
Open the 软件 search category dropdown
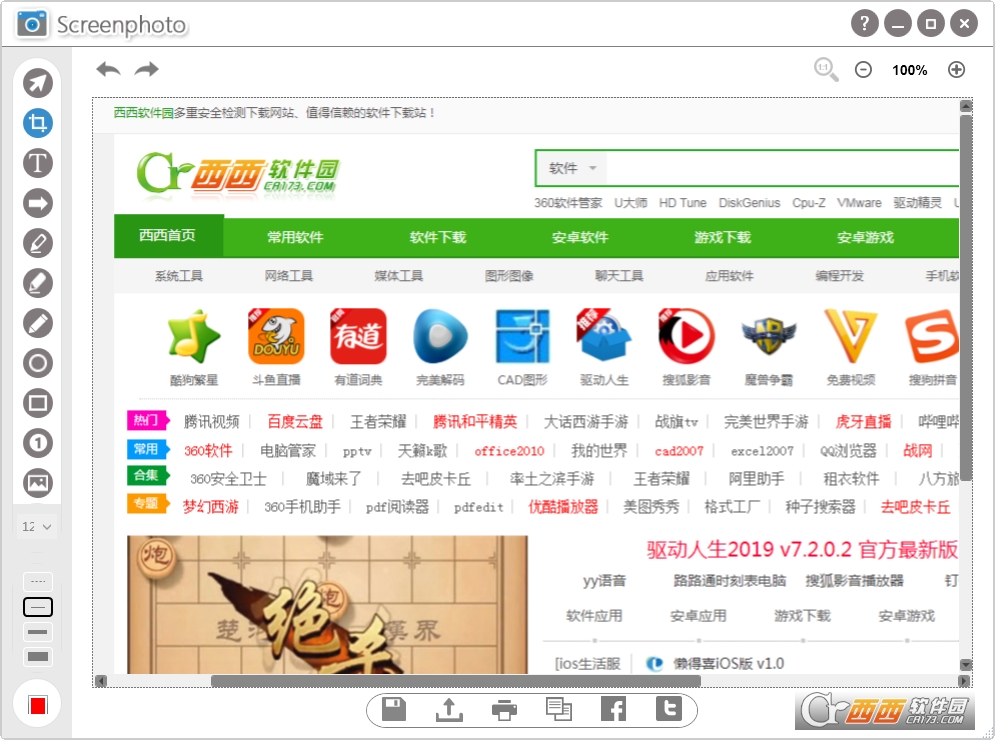tap(572, 168)
